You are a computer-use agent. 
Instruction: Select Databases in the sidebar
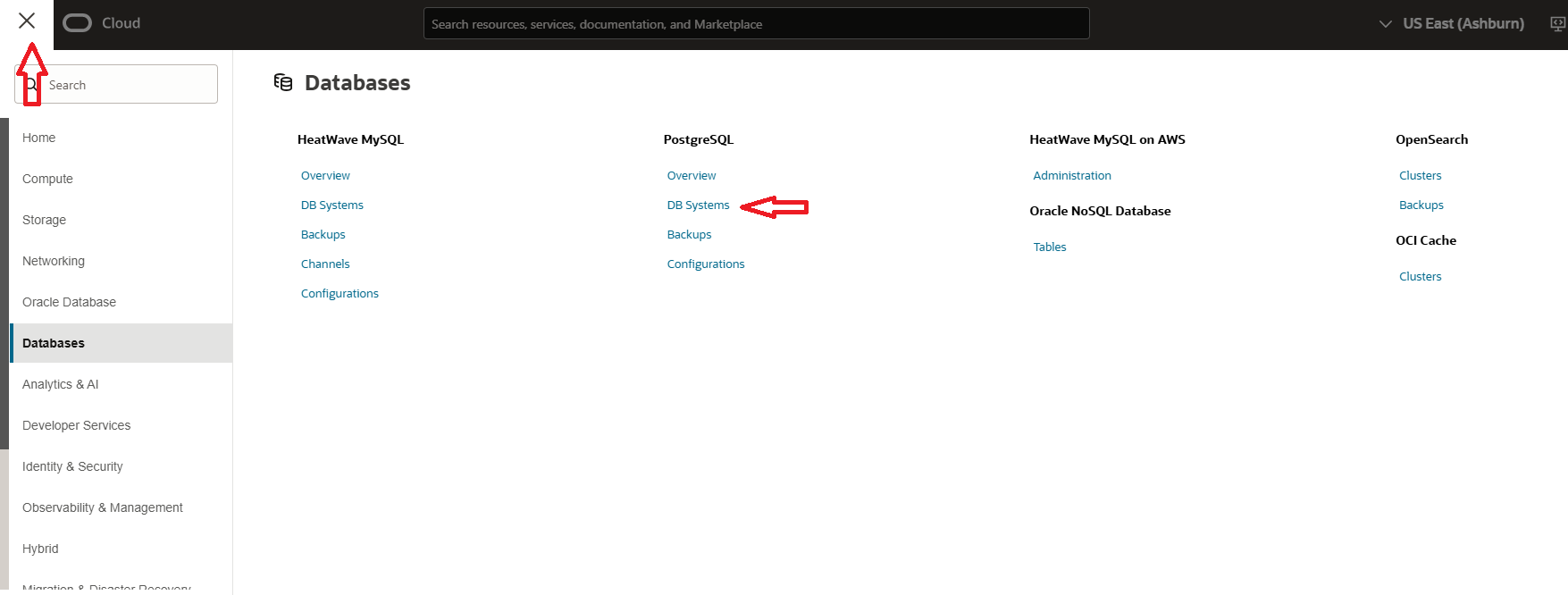(x=121, y=343)
